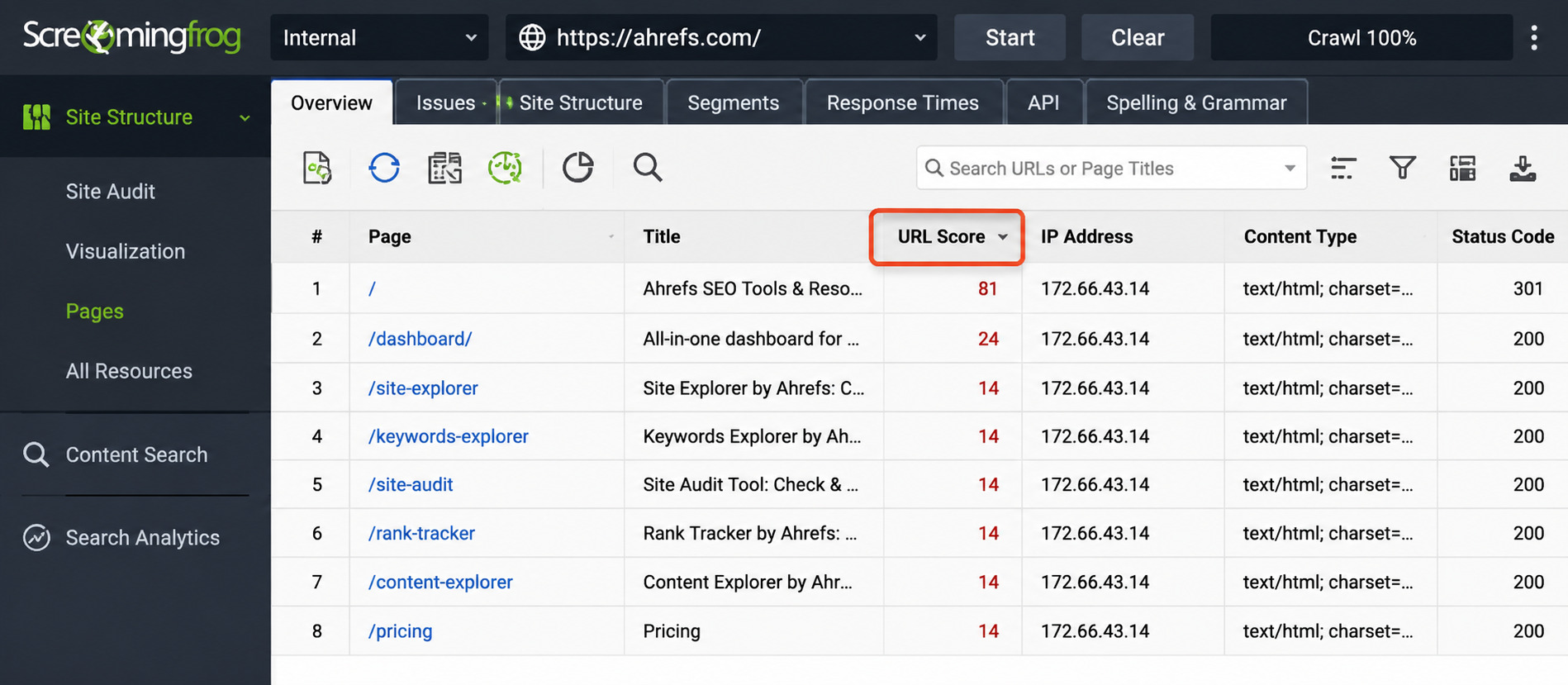Click the blue refresh arrows icon
1568x685 pixels.
point(384,168)
